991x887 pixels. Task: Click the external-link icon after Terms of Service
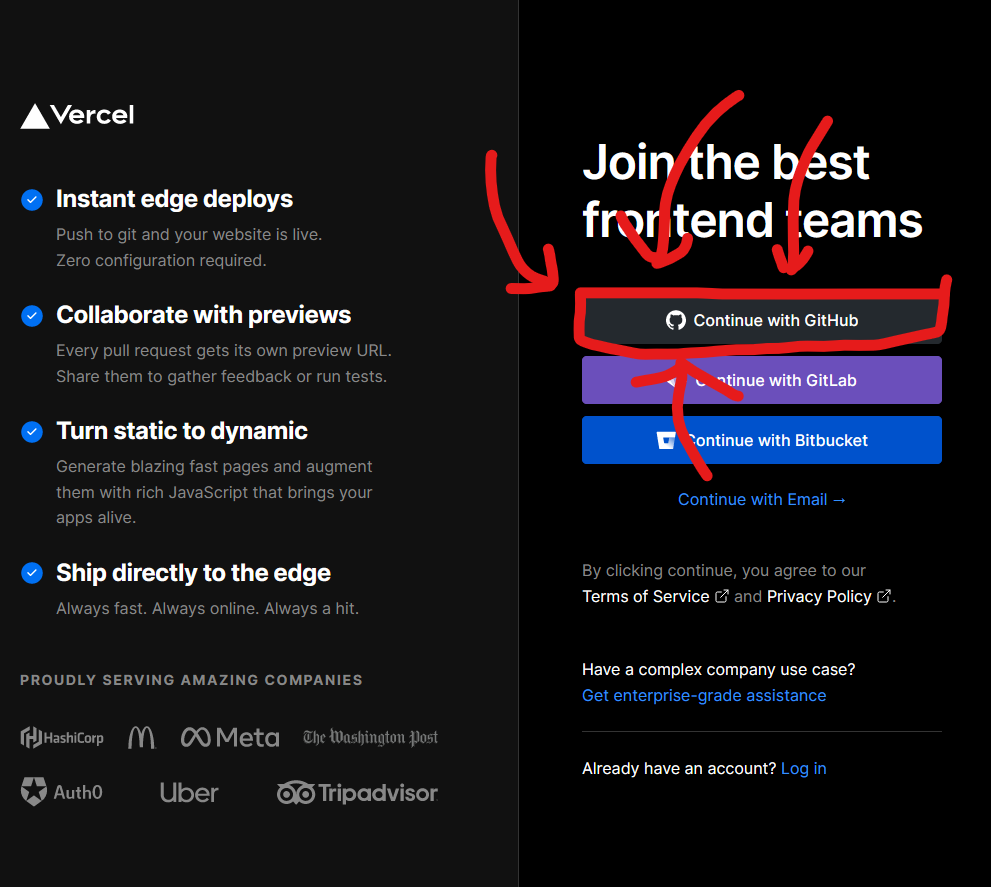(x=721, y=596)
